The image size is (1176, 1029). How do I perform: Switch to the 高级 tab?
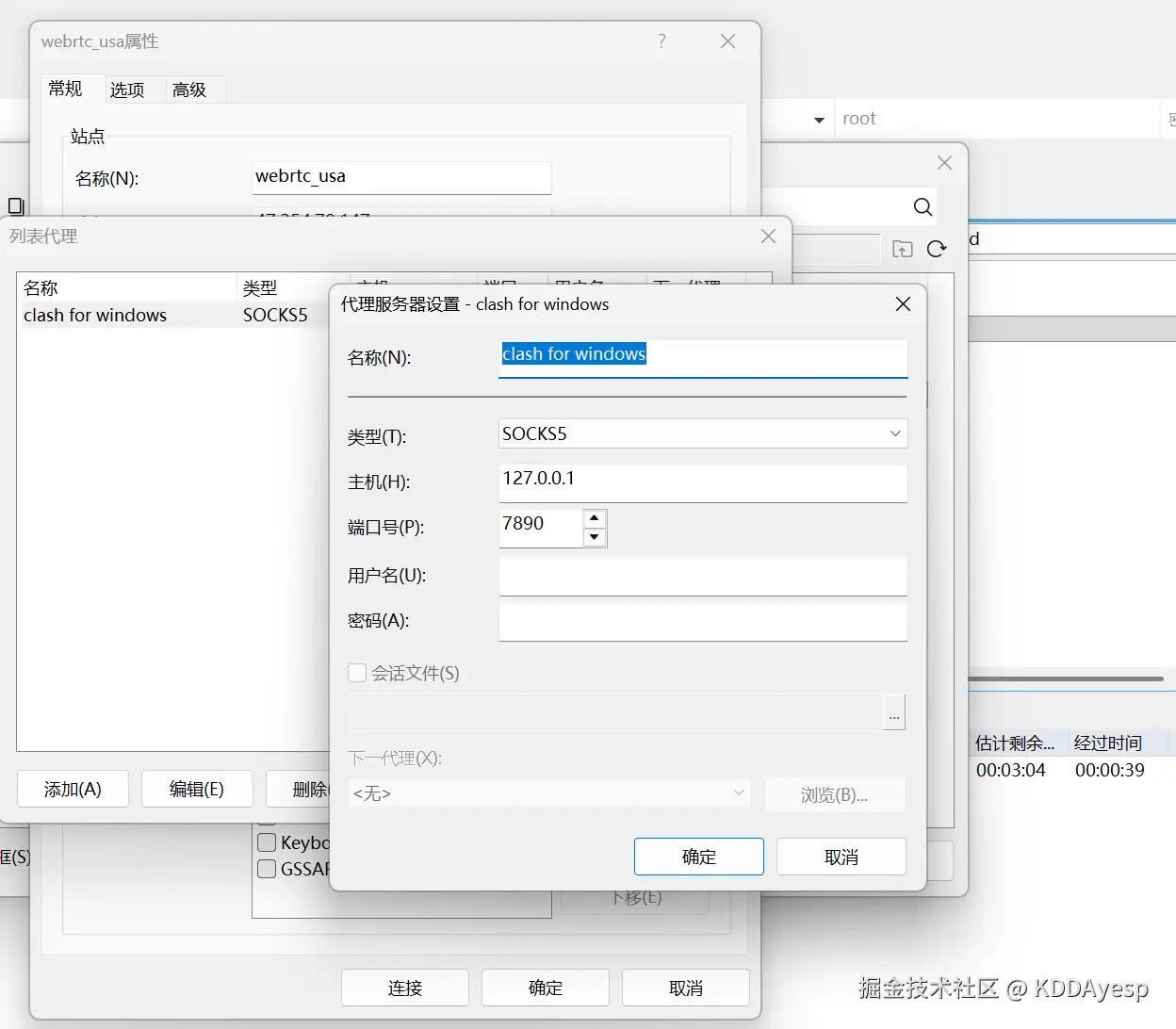[x=189, y=90]
